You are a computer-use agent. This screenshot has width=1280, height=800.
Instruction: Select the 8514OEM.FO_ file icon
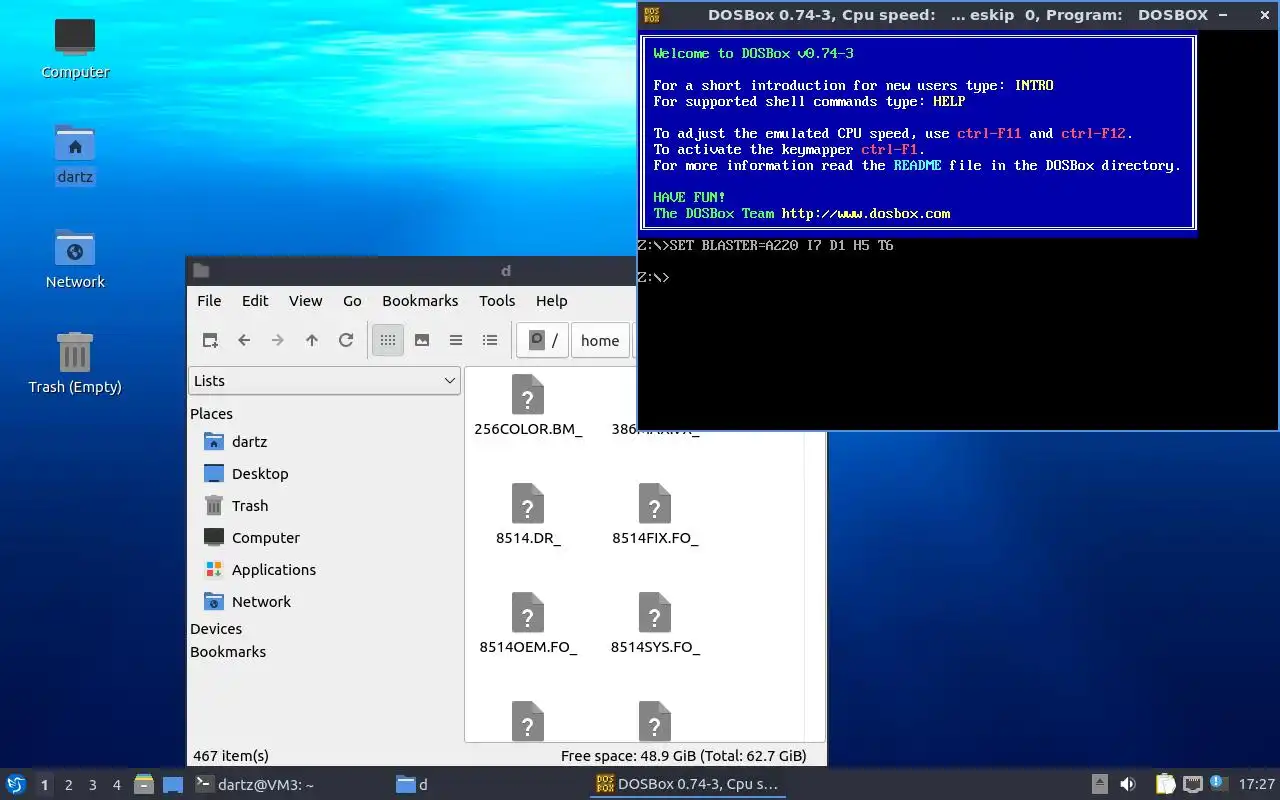pos(528,612)
